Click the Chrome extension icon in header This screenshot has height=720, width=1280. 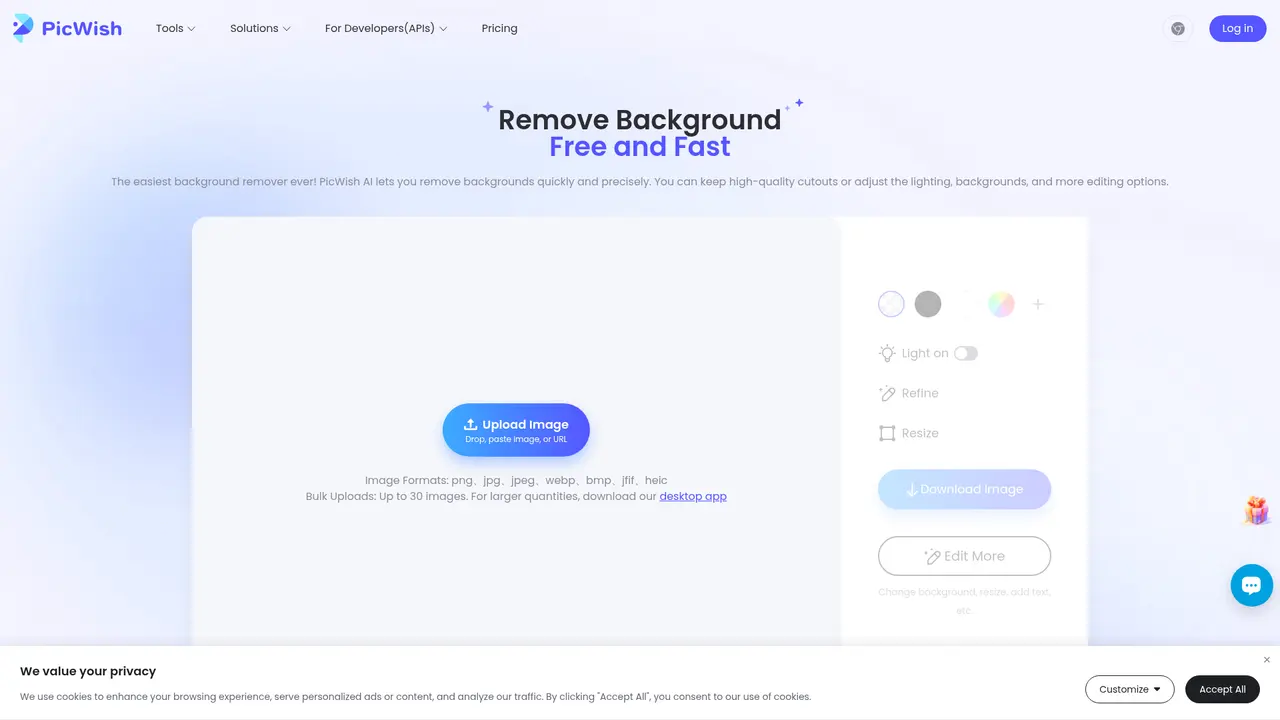tap(1178, 29)
